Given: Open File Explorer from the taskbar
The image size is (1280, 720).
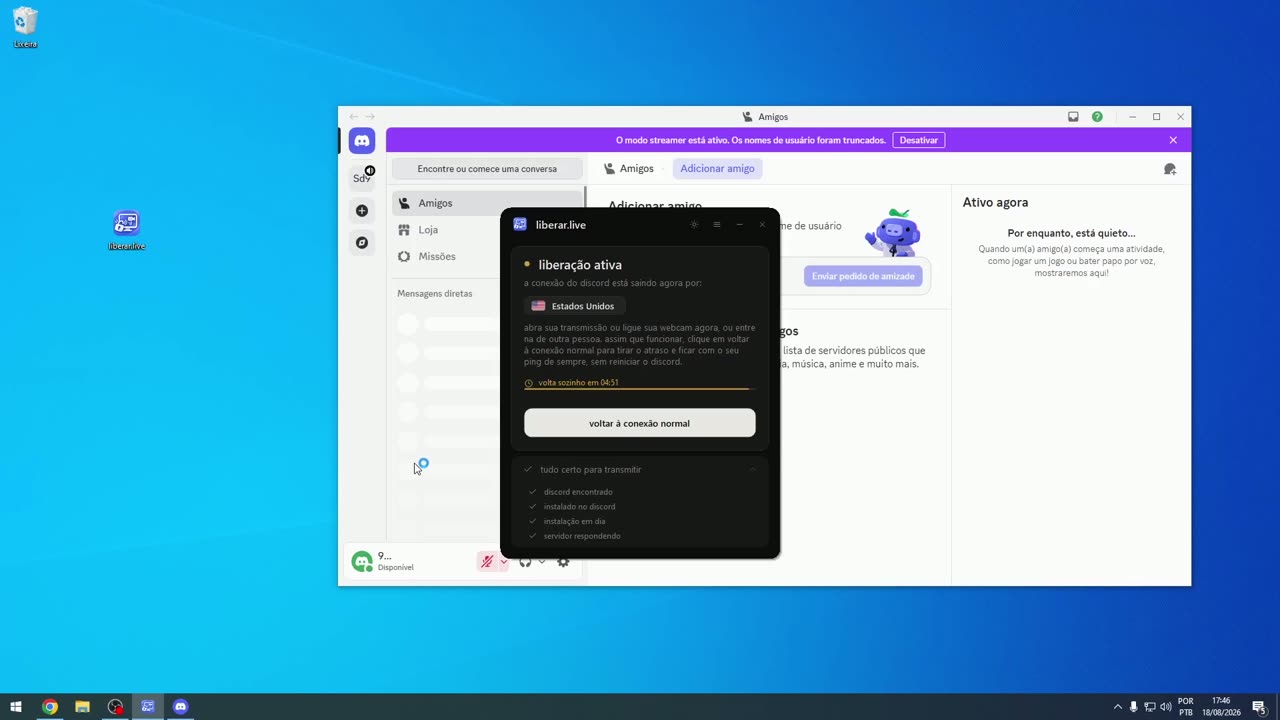Looking at the screenshot, I should [82, 707].
